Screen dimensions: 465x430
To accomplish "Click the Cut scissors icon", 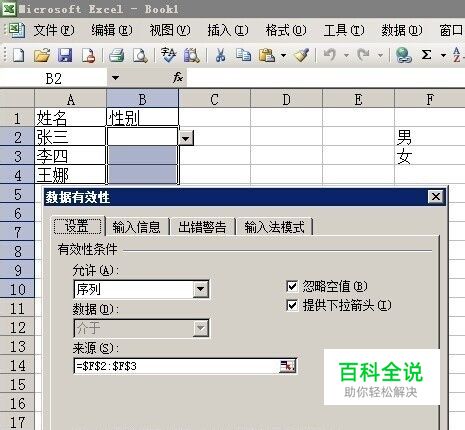I will 220,55.
